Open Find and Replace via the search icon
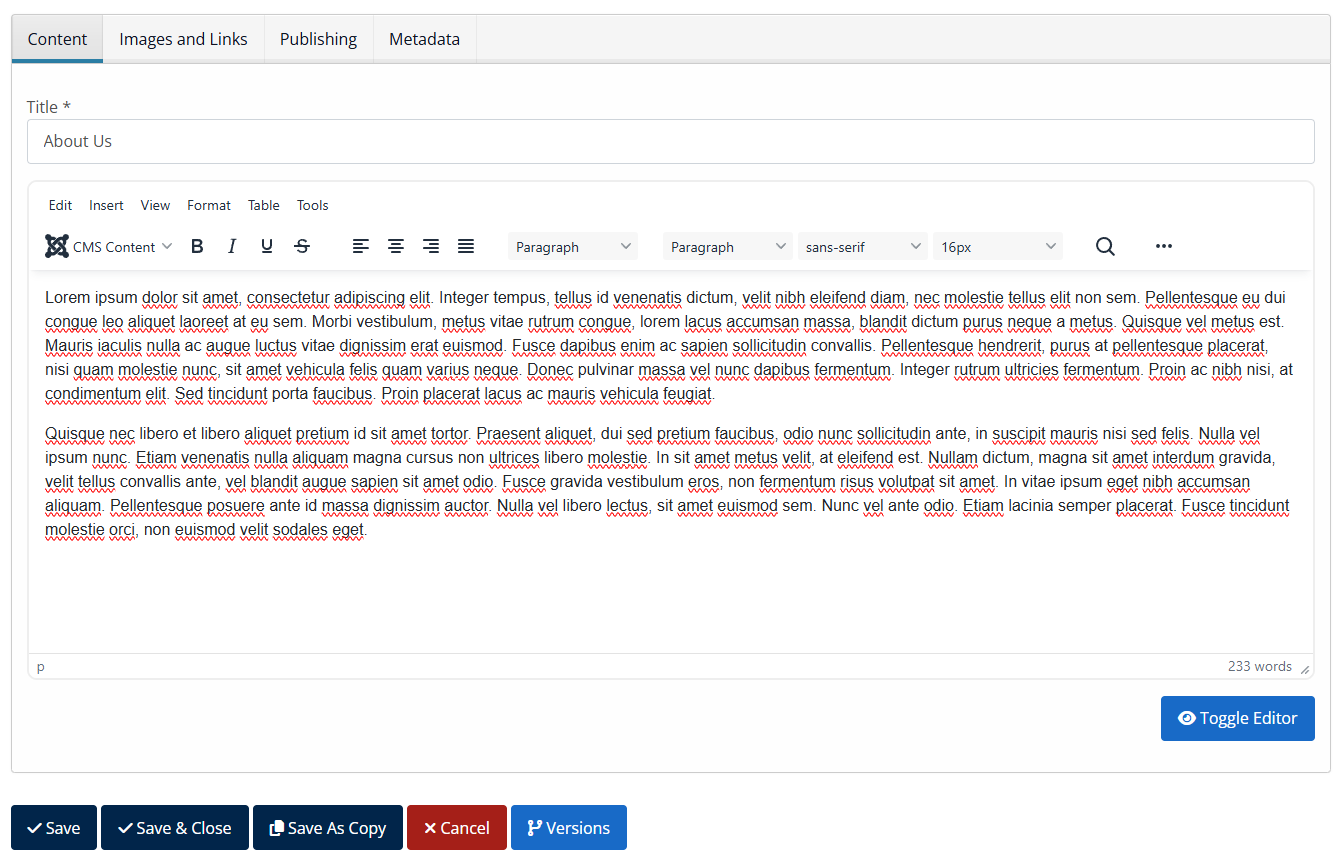 click(1104, 246)
